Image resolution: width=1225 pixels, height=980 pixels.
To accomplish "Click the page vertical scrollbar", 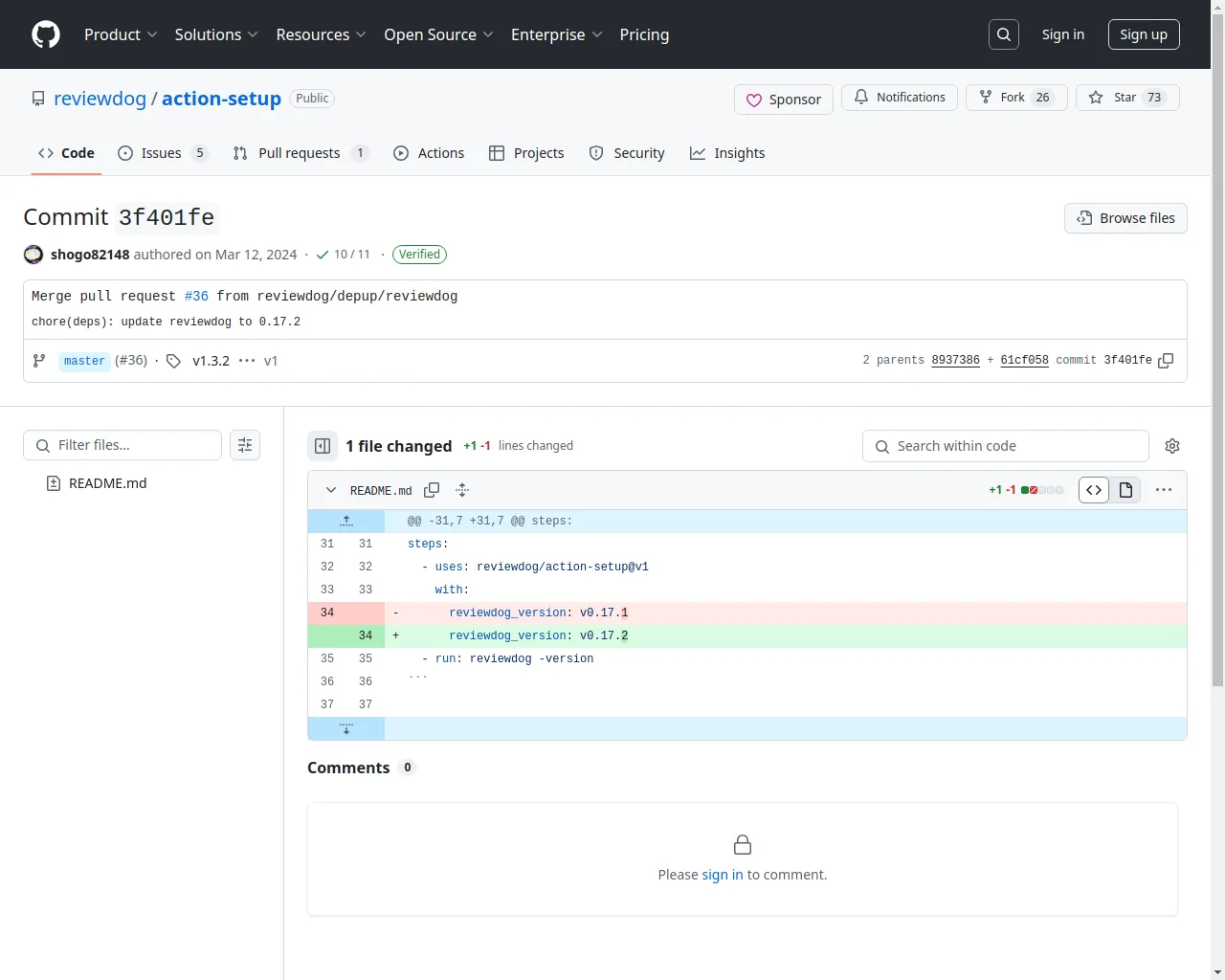I will 1217,348.
